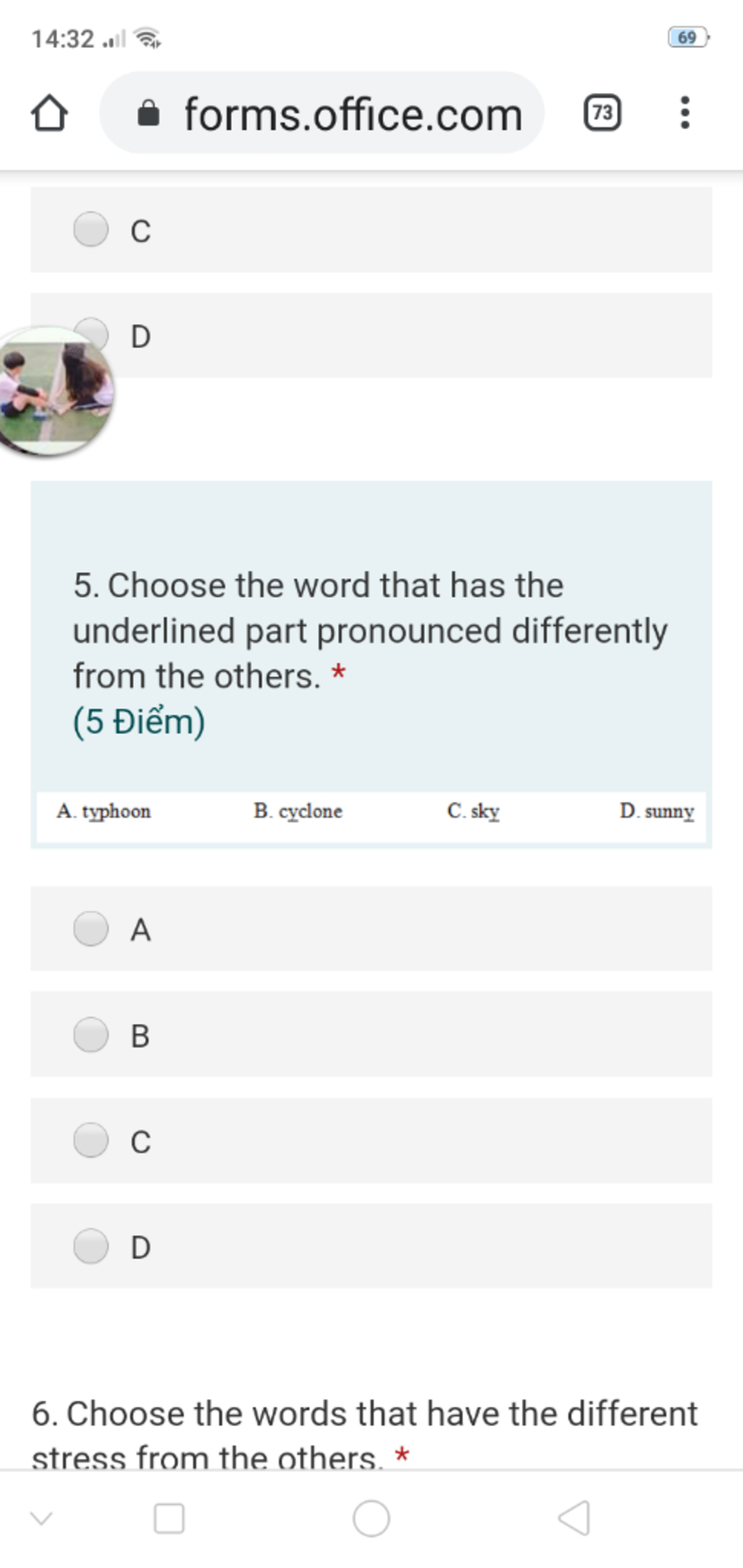
Task: Collapse navigation bar with the down chevron
Action: (x=41, y=1518)
